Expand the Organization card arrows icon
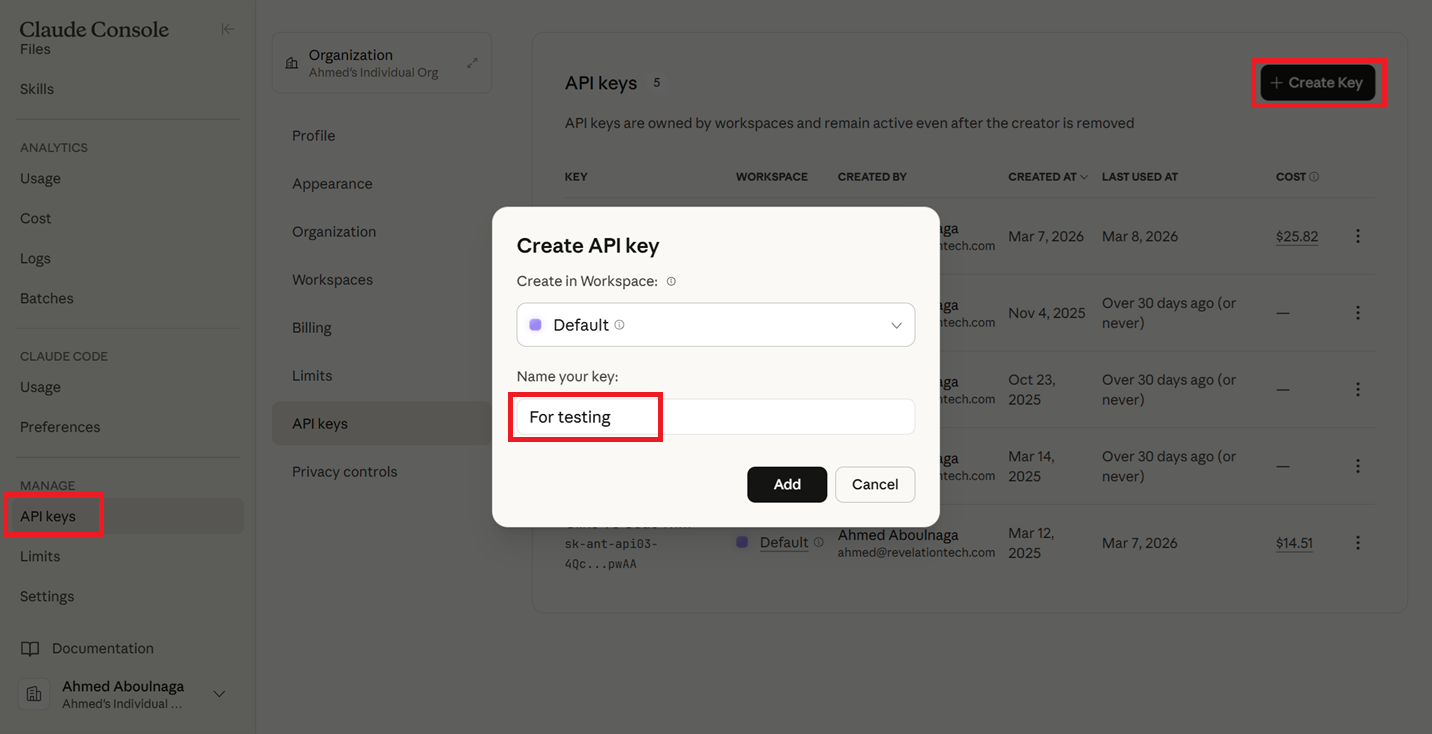This screenshot has width=1432, height=734. [472, 63]
